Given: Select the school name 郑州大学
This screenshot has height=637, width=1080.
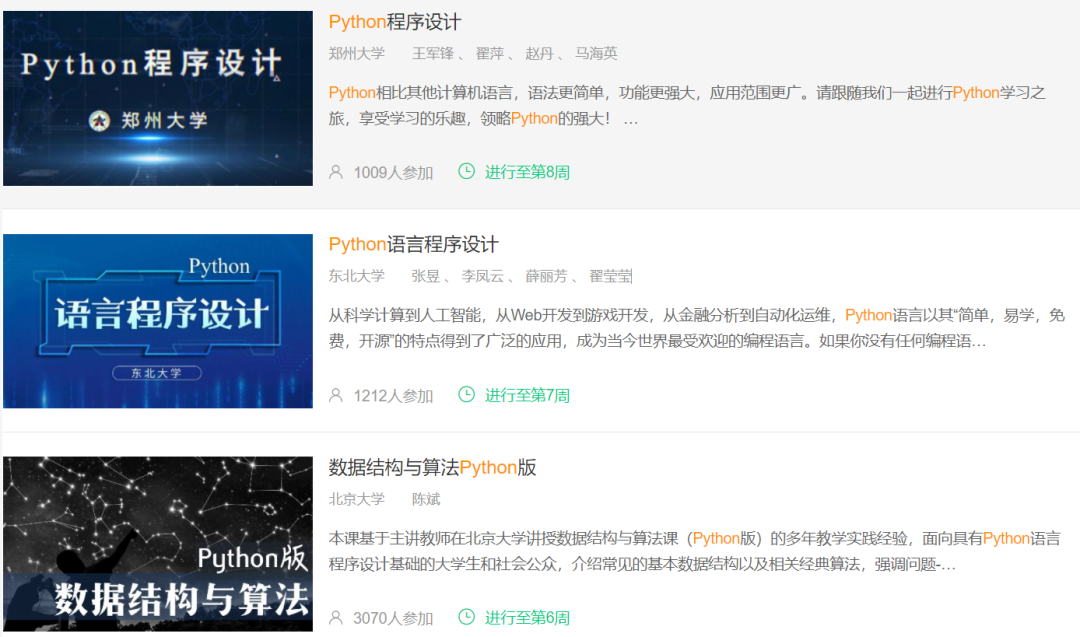Looking at the screenshot, I should (356, 54).
